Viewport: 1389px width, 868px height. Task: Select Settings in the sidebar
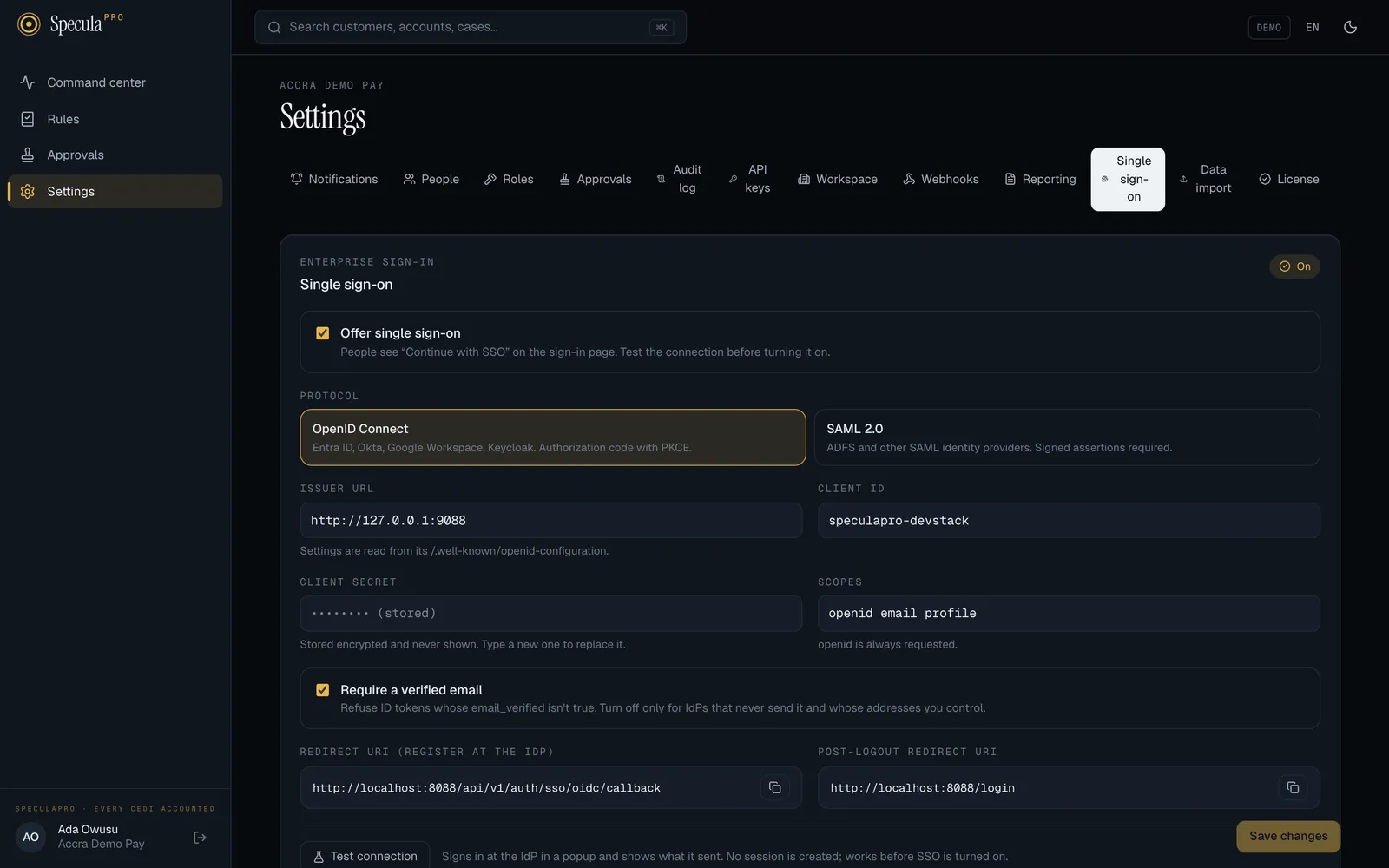pyautogui.click(x=115, y=191)
